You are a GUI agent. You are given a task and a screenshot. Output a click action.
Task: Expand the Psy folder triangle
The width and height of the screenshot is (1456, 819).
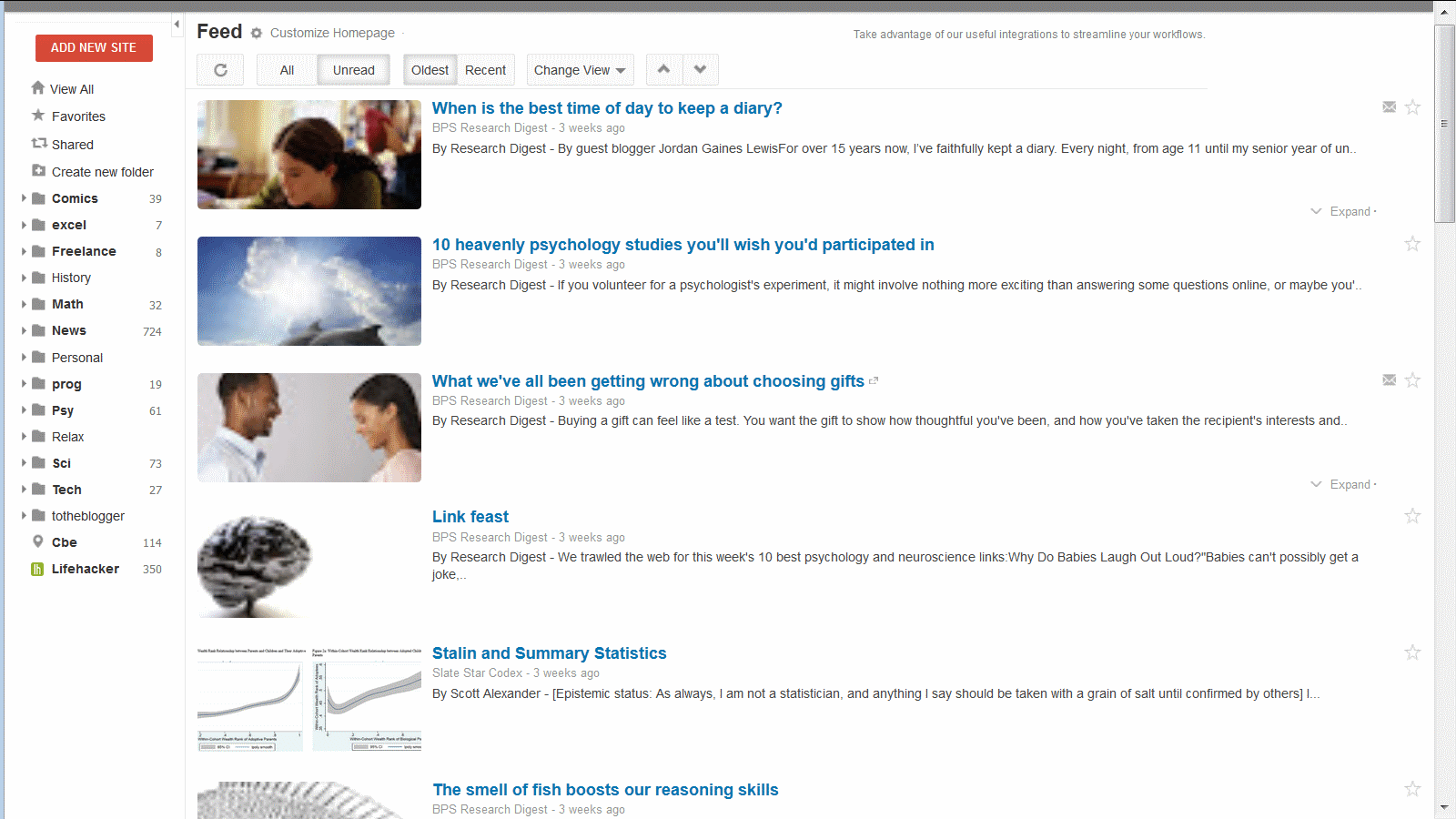coord(24,409)
